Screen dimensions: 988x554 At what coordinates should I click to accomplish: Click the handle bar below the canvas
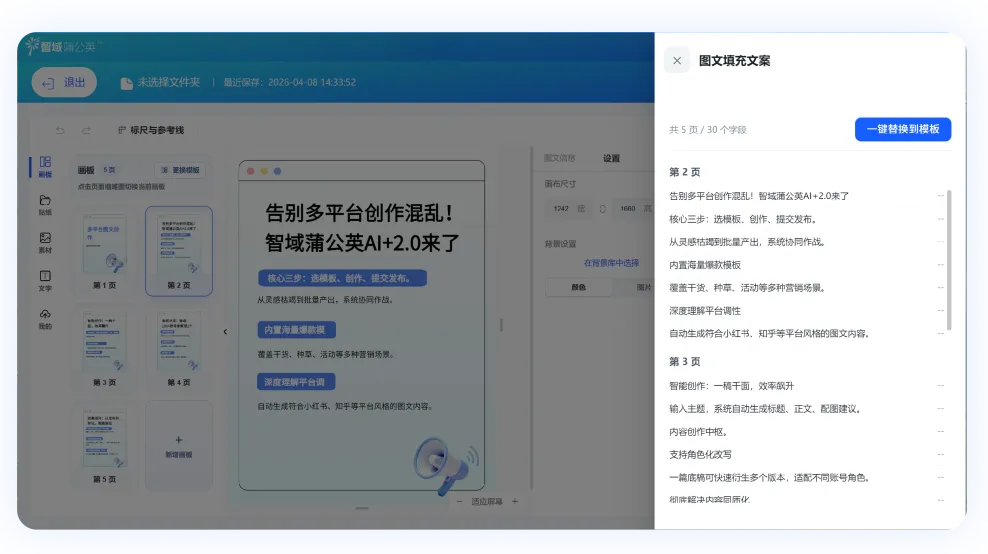[362, 508]
